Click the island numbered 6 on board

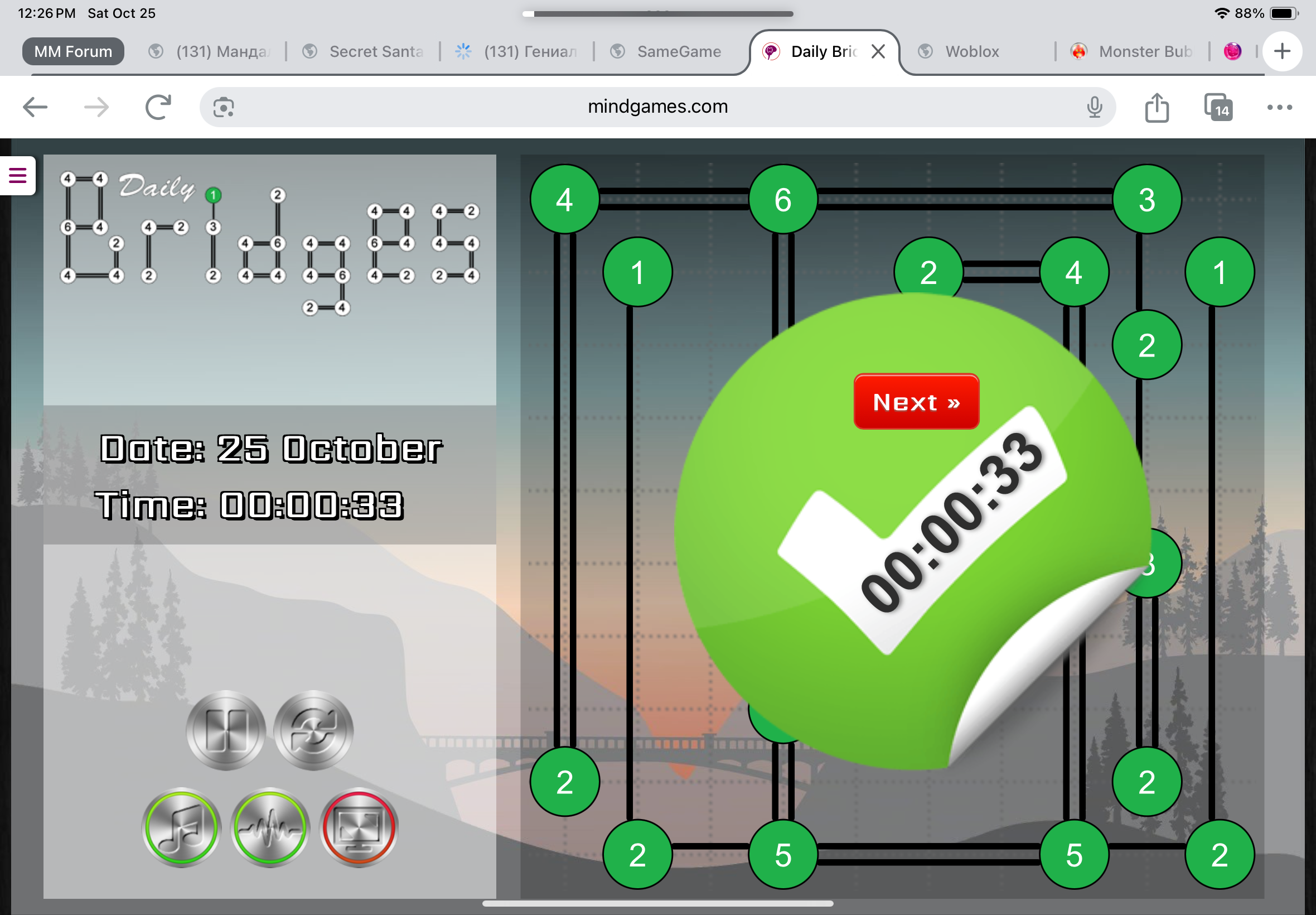pos(782,200)
